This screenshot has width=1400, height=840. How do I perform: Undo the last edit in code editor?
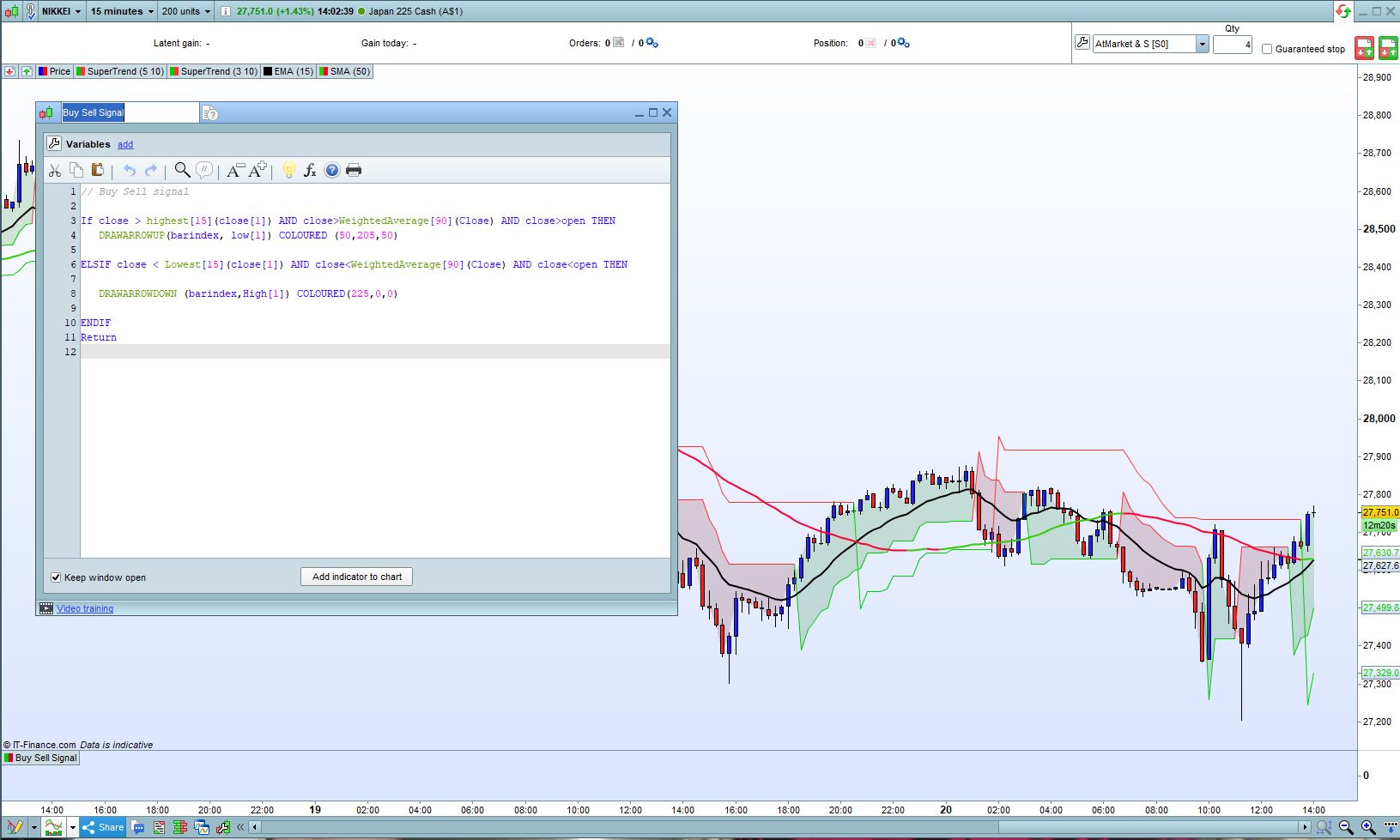point(130,170)
